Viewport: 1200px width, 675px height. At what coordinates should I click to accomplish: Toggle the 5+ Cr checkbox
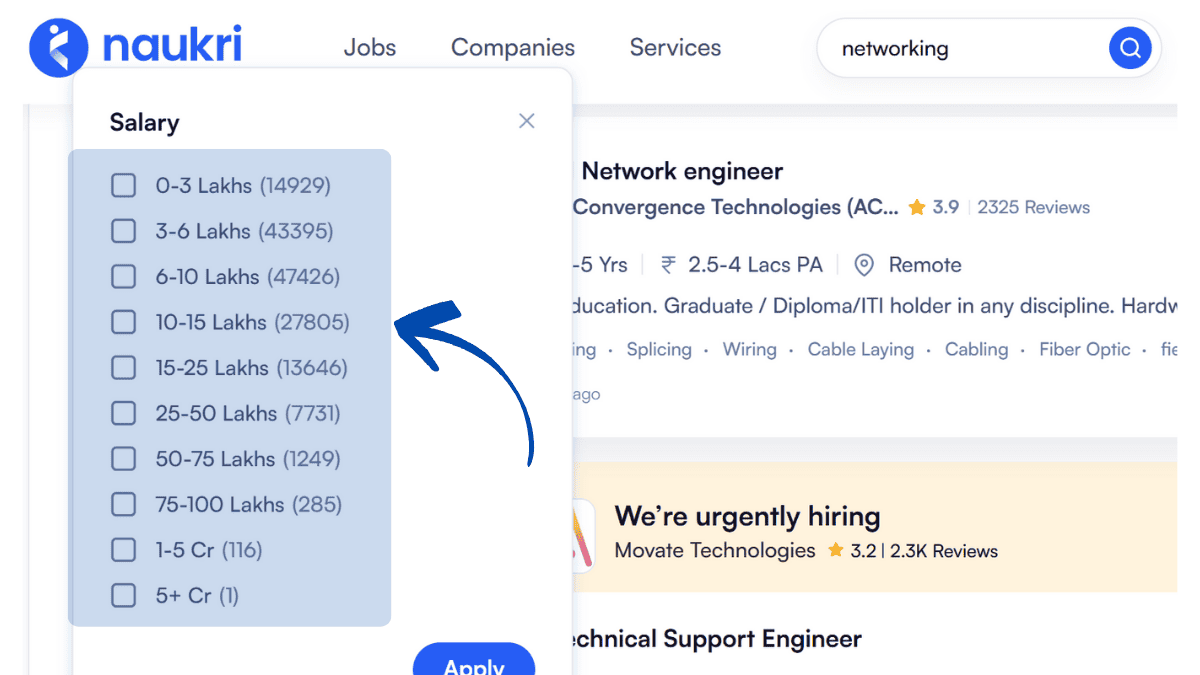click(123, 596)
